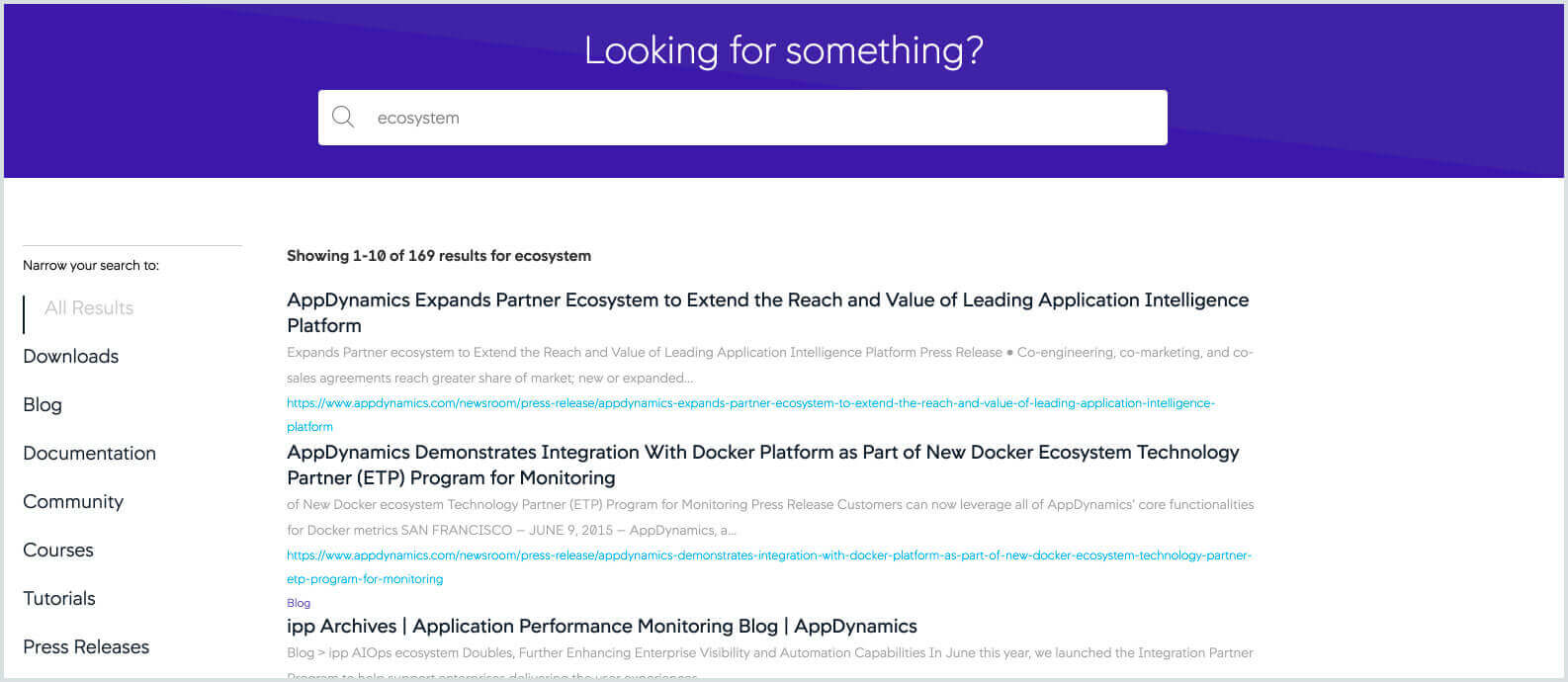Switch to the Downloads filter

[70, 356]
